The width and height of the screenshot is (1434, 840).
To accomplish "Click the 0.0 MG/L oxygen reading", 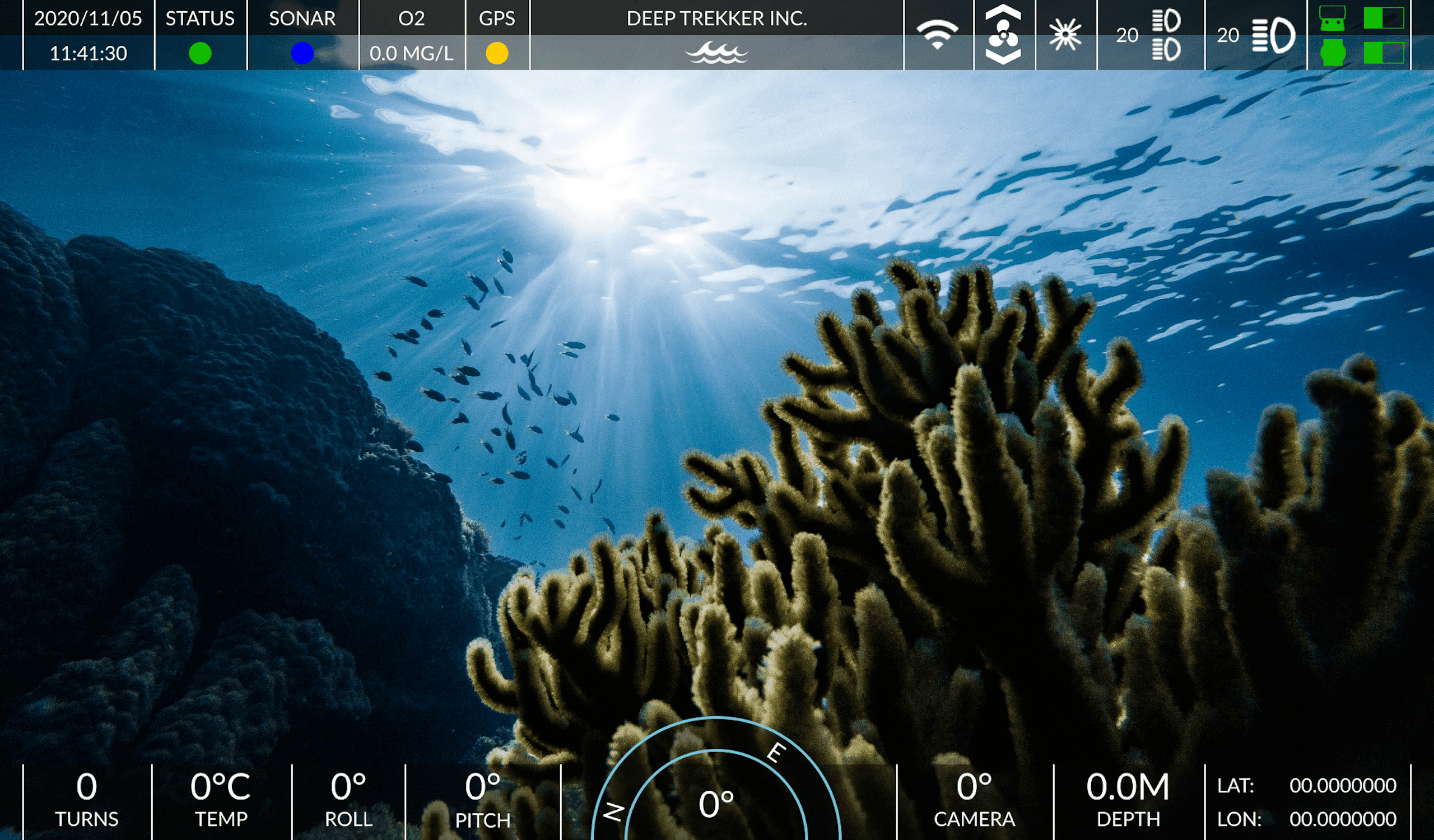I will 411,53.
